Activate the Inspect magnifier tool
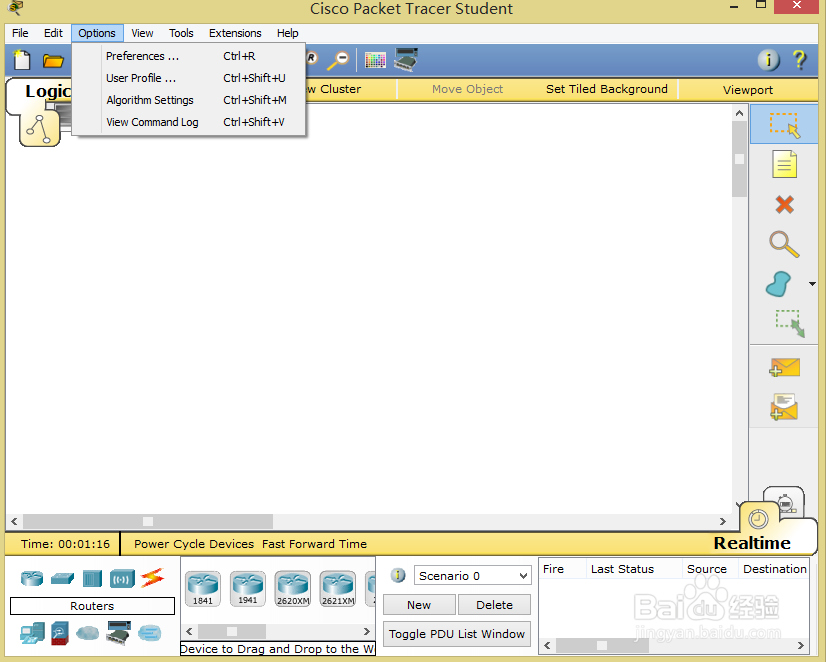This screenshot has width=826, height=662. tap(784, 244)
